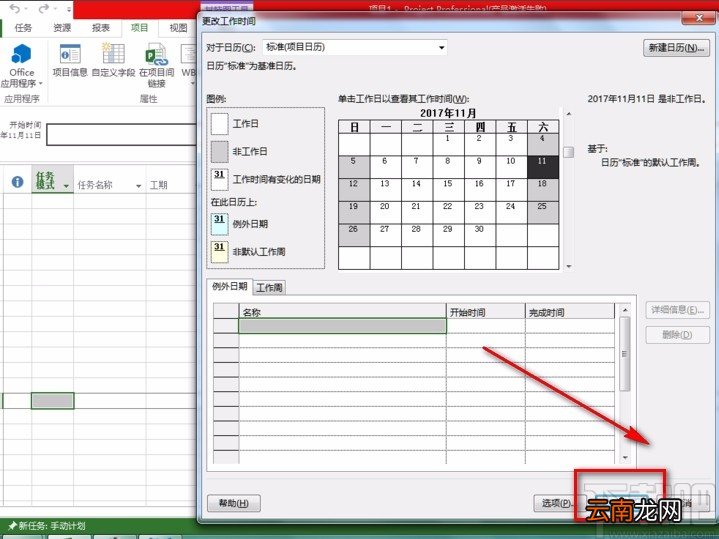Click exceptions table scrollbar down arrow
The width and height of the screenshot is (719, 539).
pos(625,458)
